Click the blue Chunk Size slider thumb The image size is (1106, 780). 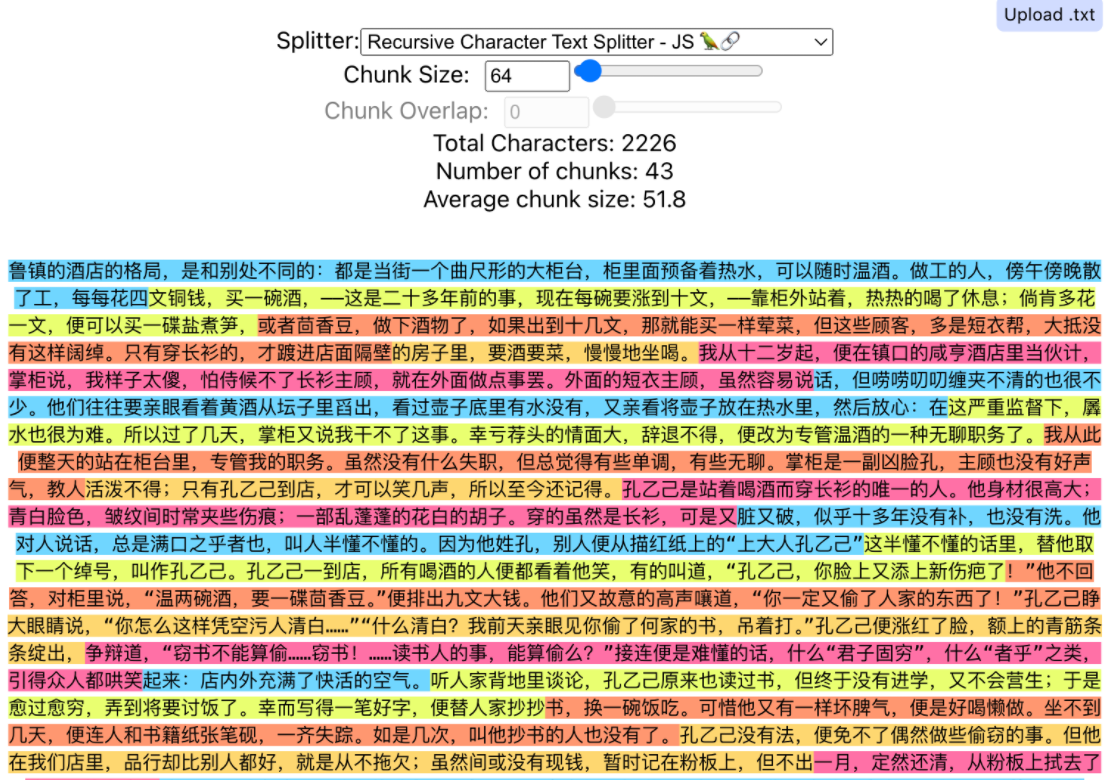click(x=589, y=71)
